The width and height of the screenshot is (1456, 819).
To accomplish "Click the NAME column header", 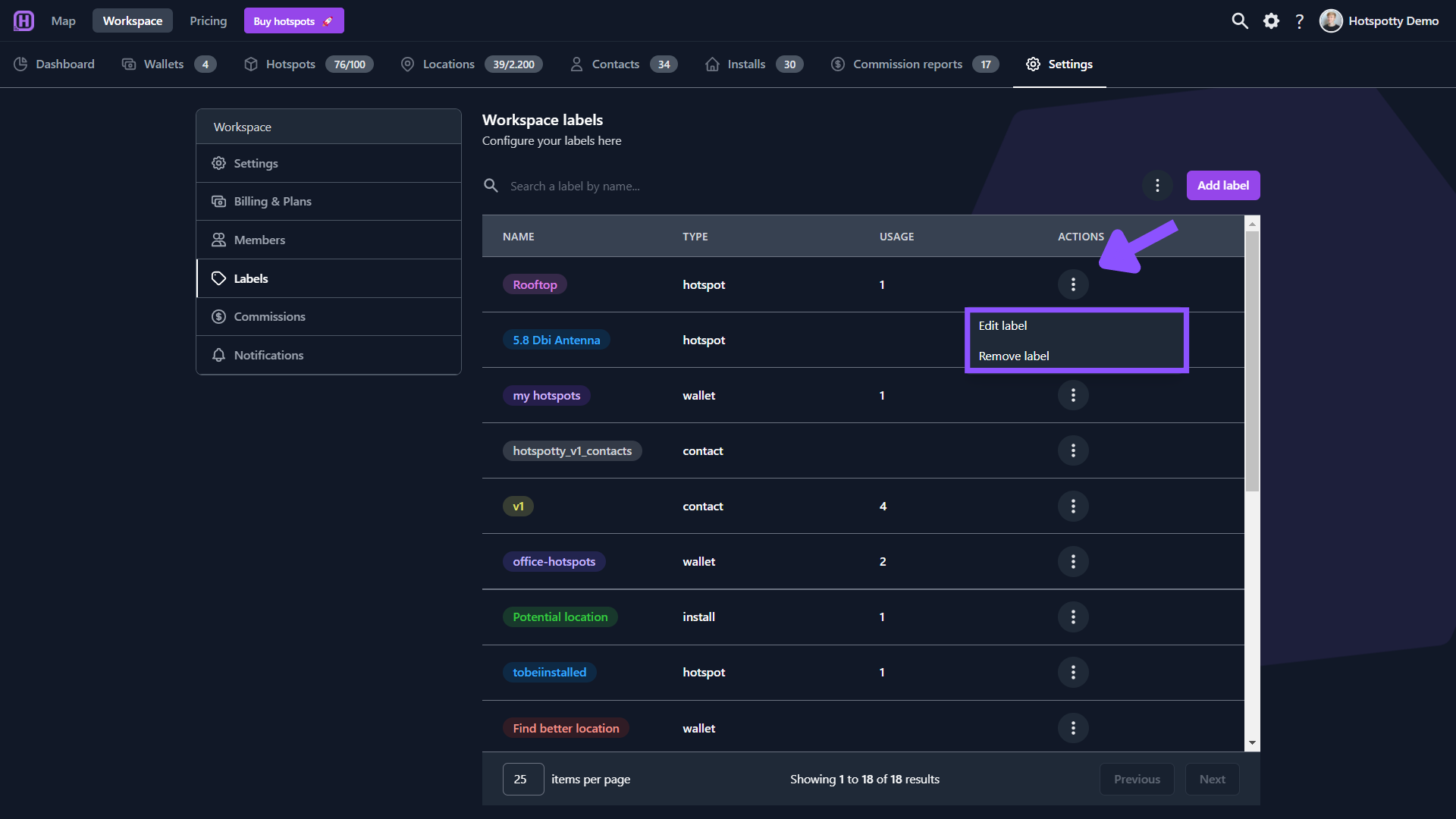I will pyautogui.click(x=519, y=237).
